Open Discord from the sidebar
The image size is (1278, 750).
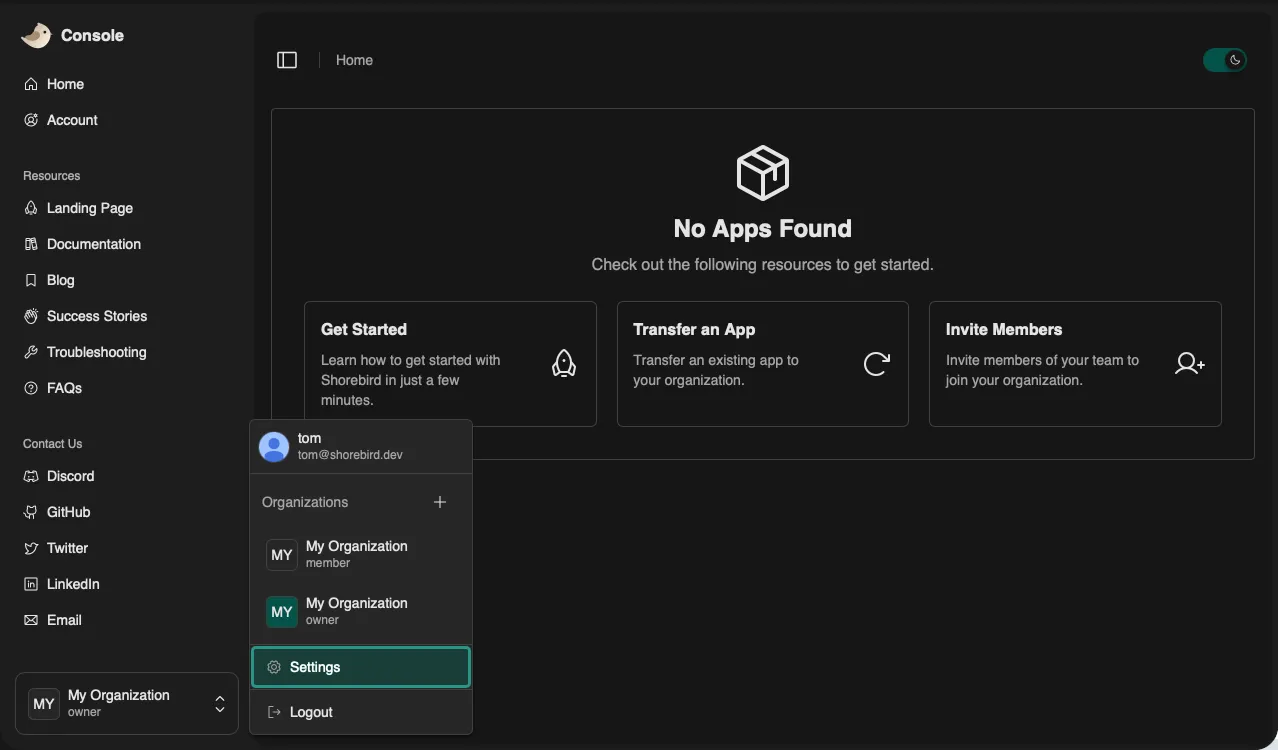(70, 476)
